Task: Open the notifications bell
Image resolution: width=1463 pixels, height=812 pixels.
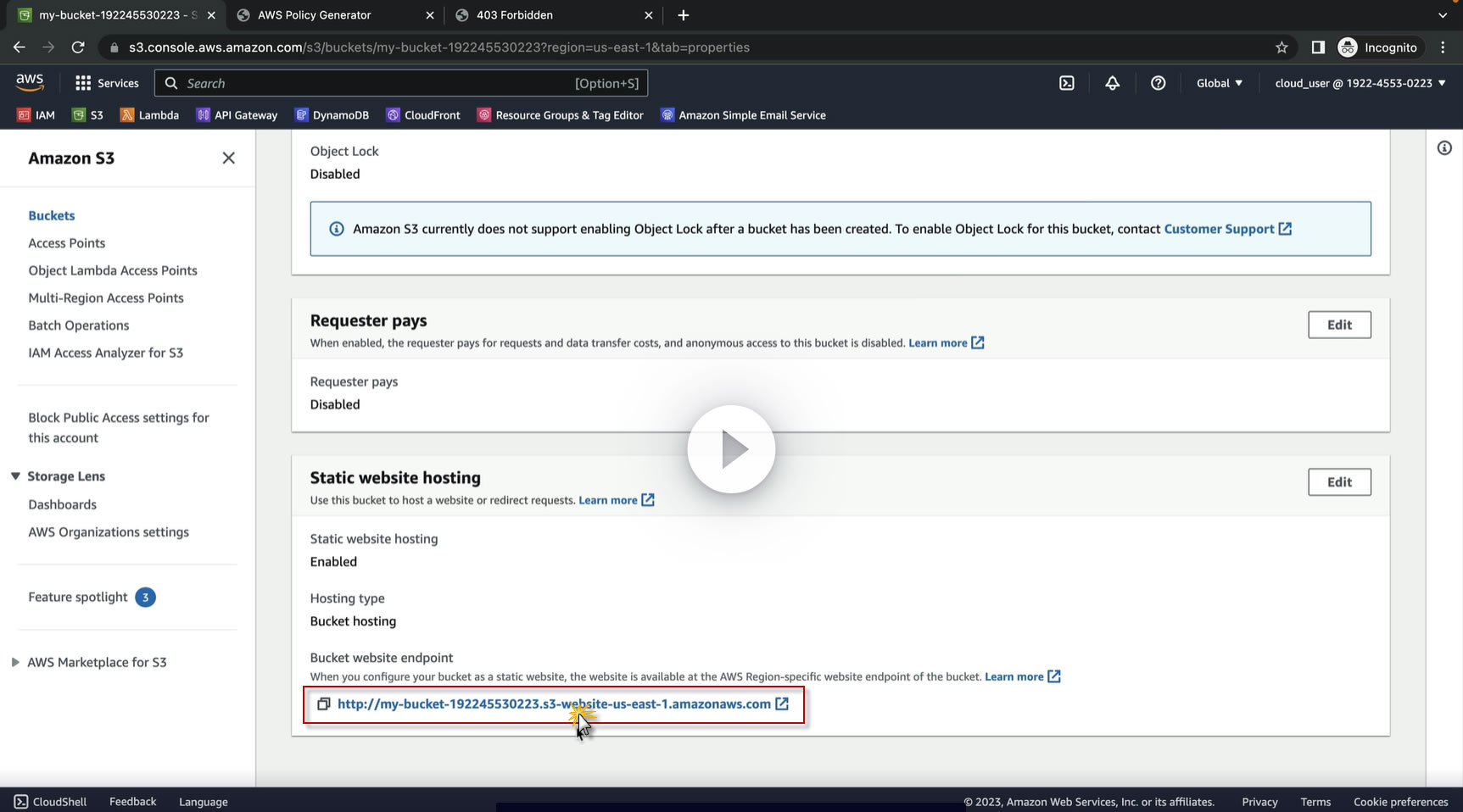Action: (x=1112, y=83)
